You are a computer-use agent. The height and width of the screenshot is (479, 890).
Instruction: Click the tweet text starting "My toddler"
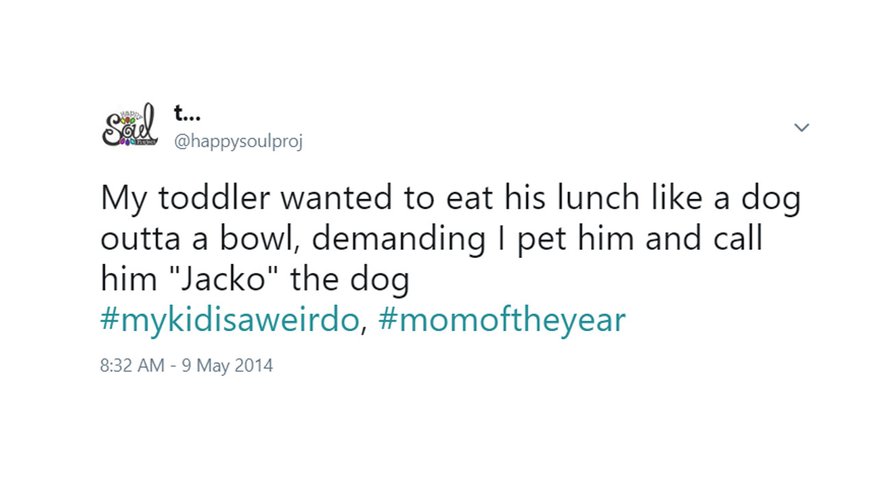451,238
